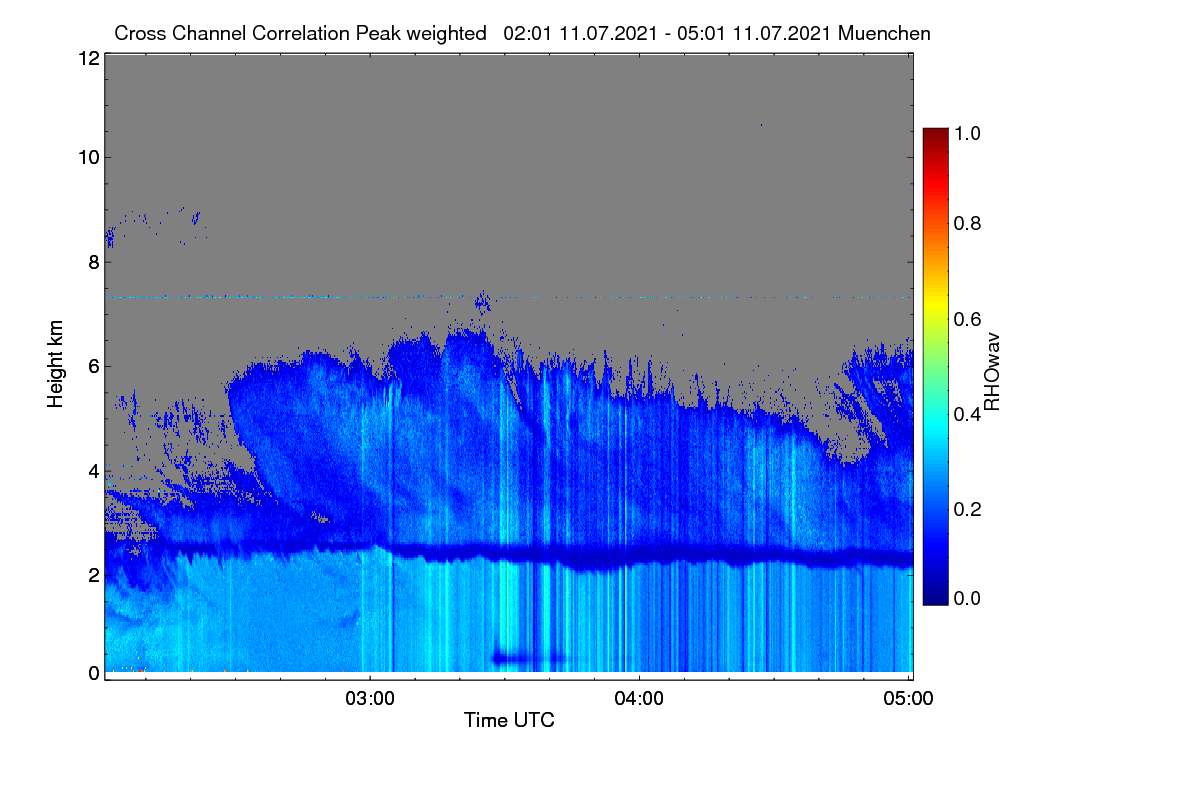Click the station name 'Muenchen' in the title
The height and width of the screenshot is (800, 1200).
tap(884, 33)
